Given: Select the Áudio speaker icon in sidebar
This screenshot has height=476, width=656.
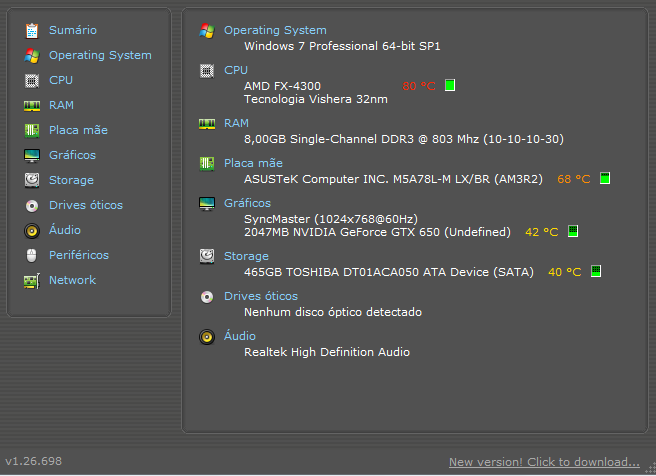Looking at the screenshot, I should coord(32,230).
